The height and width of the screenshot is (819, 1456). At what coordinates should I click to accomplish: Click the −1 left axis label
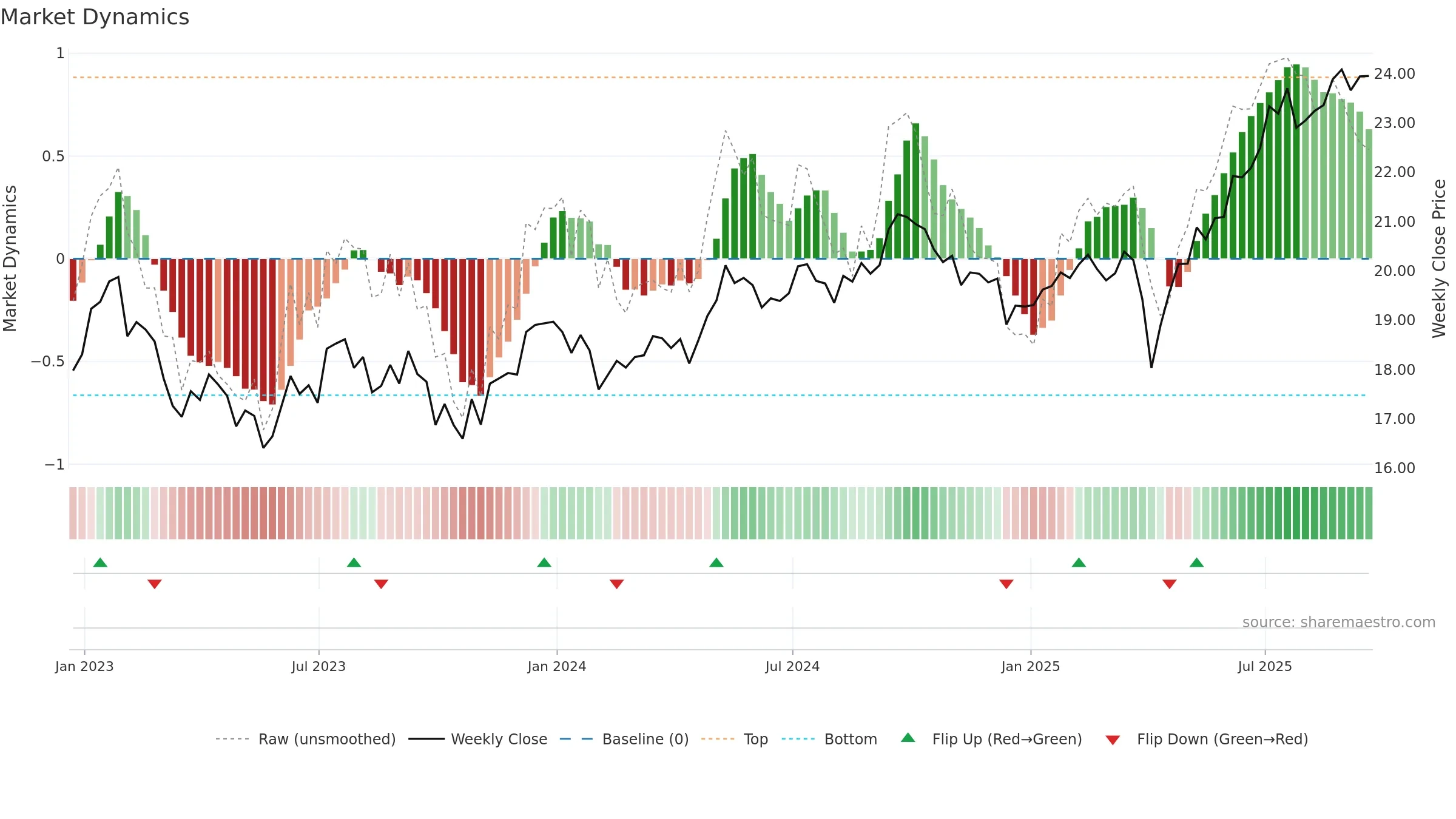(54, 464)
